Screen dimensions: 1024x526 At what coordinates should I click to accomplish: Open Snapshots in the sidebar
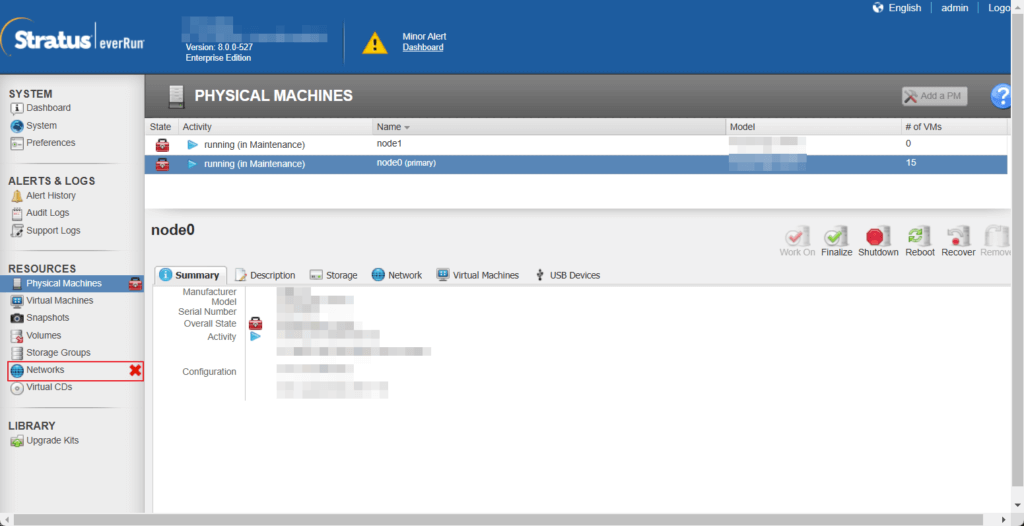click(x=40, y=318)
